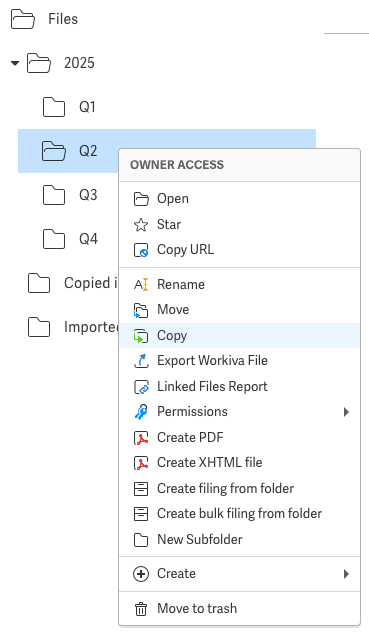Viewport: 369px width, 632px height.
Task: Click the Files root folder icon
Action: [23, 19]
